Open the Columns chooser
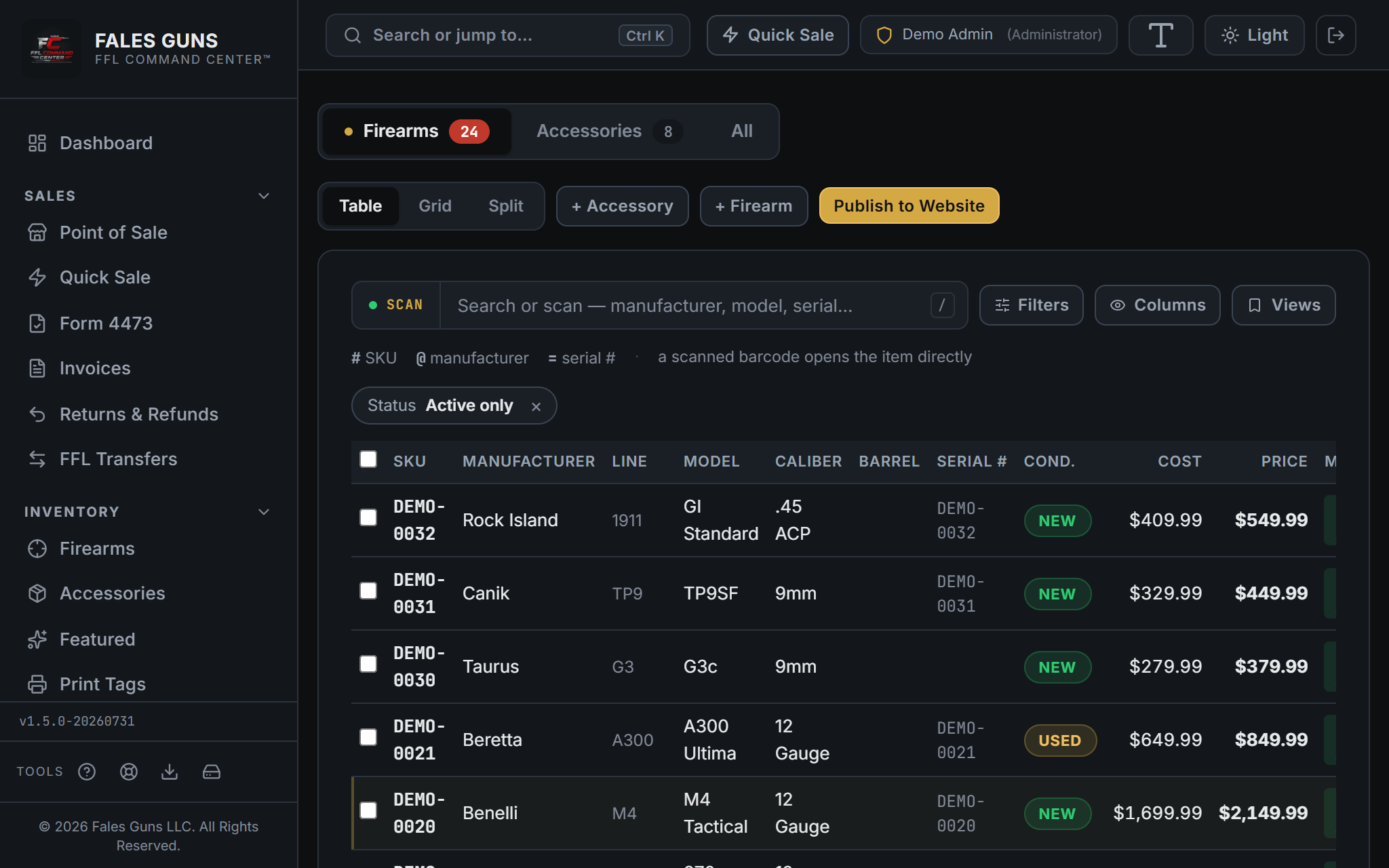The image size is (1389, 868). point(1157,305)
